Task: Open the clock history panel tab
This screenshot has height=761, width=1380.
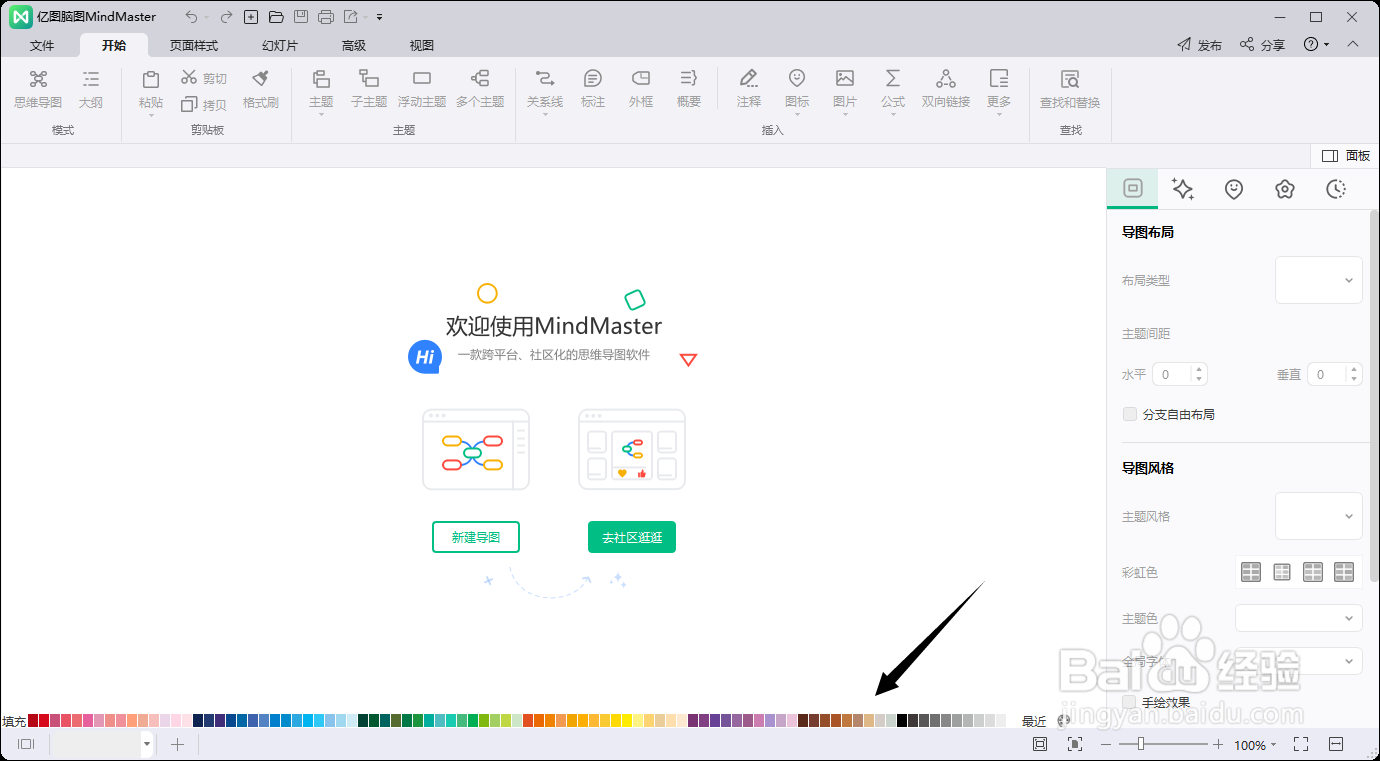Action: [x=1336, y=189]
